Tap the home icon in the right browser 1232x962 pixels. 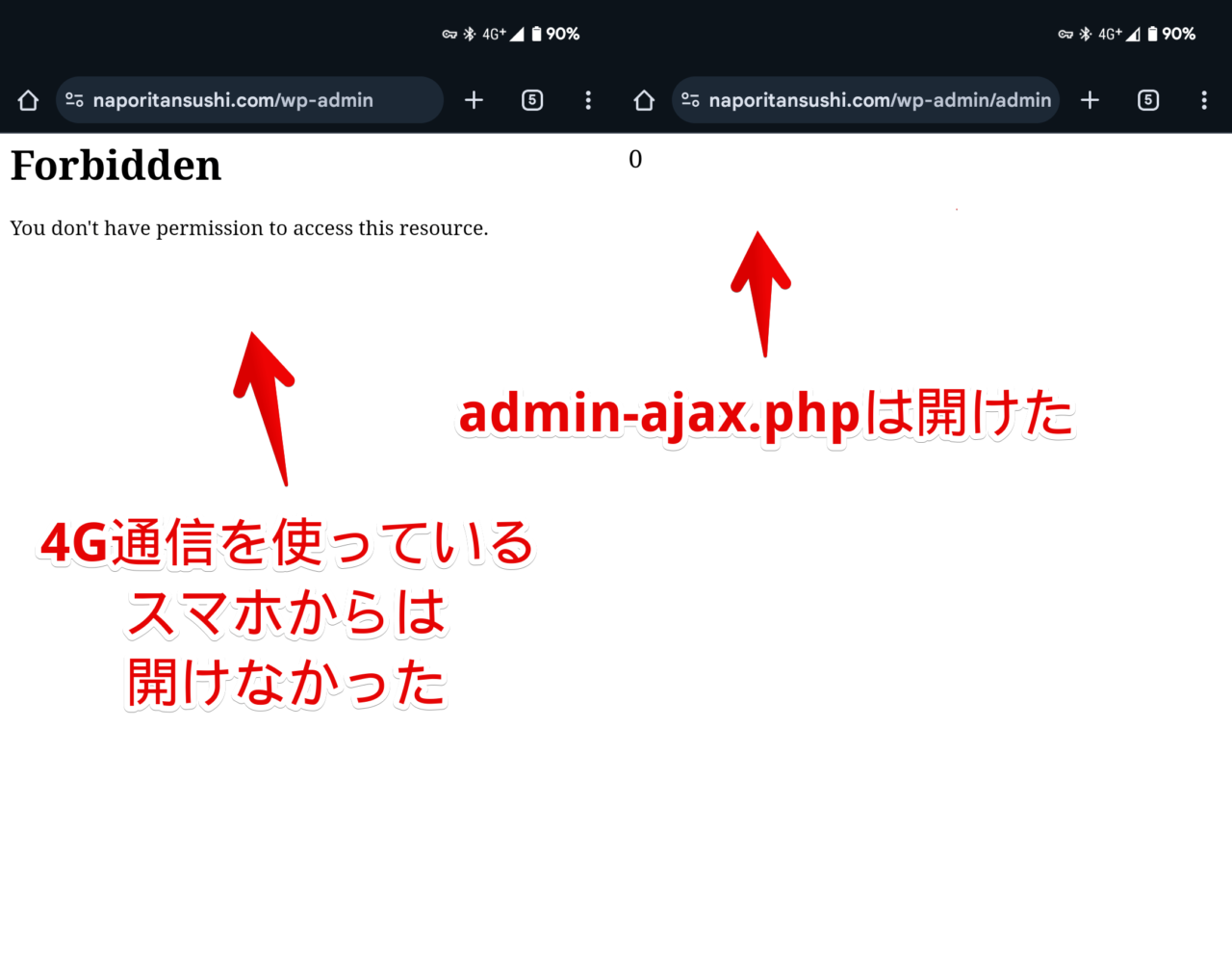coord(644,100)
